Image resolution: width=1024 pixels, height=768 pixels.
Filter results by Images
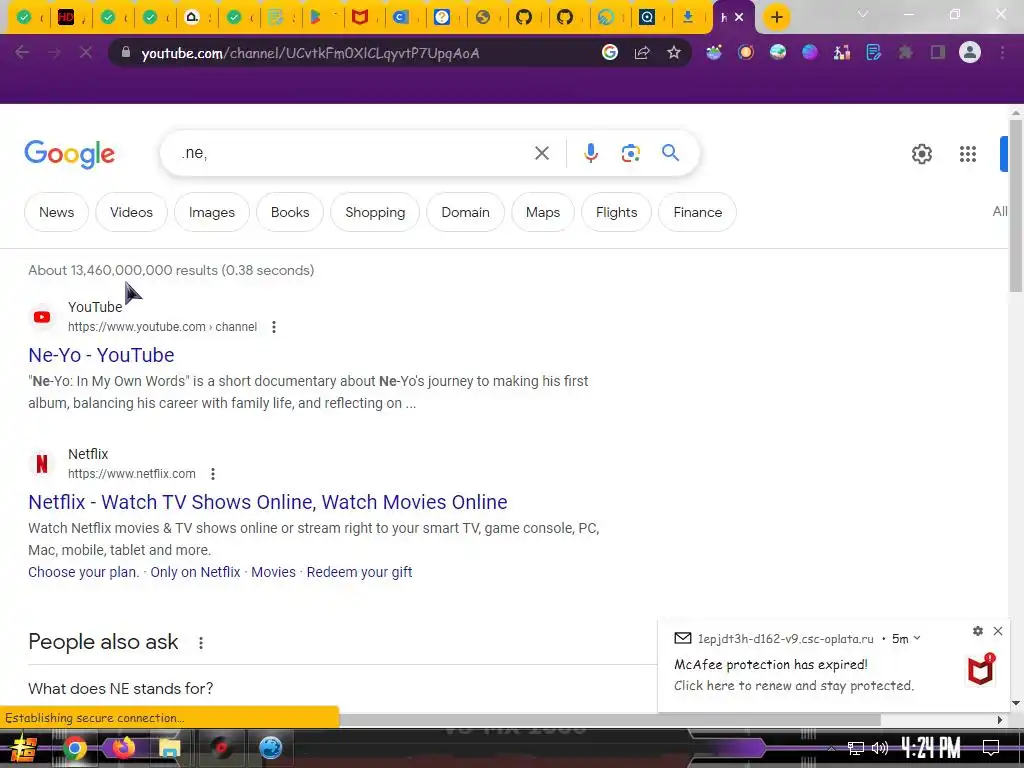[212, 212]
